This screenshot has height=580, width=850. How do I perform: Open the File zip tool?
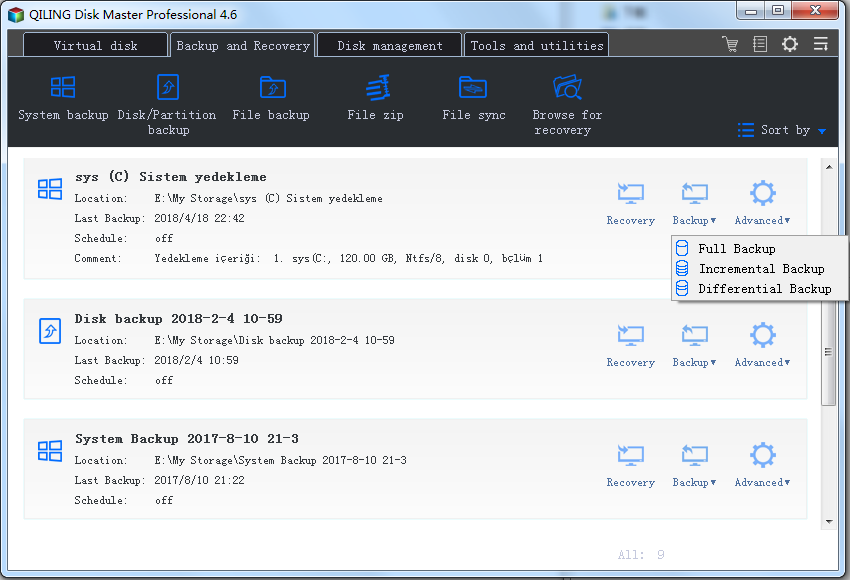[376, 98]
